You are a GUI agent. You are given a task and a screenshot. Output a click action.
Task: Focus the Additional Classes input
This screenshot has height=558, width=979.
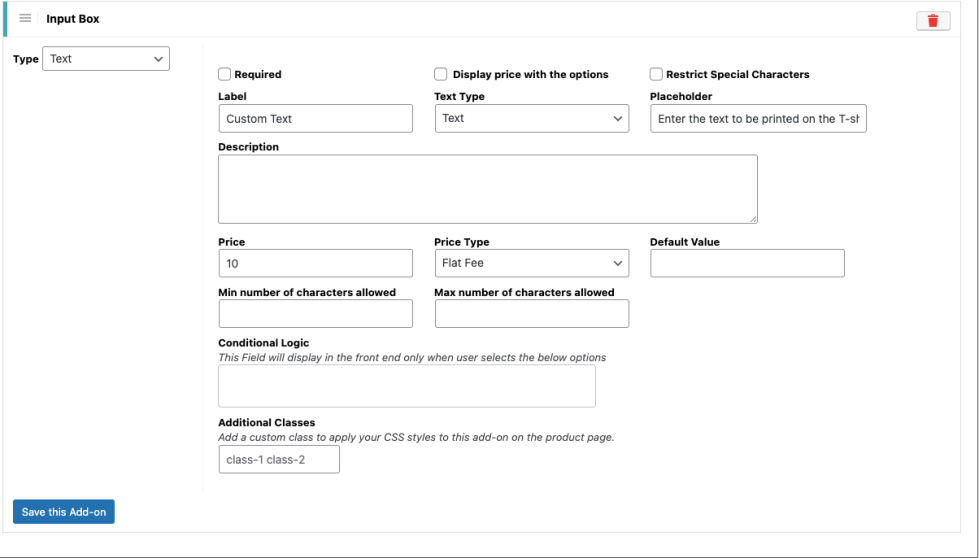click(x=279, y=459)
